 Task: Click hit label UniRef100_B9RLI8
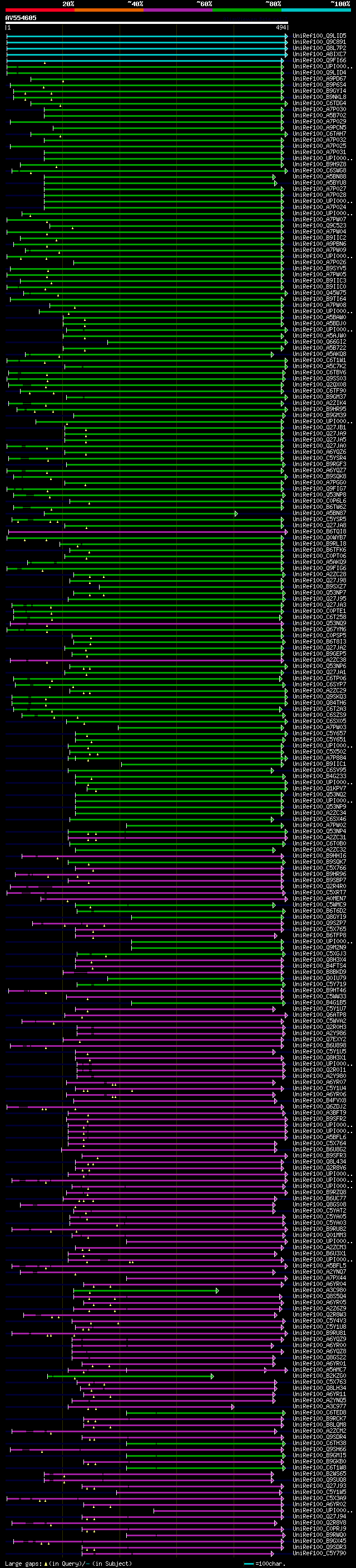tap(319, 543)
